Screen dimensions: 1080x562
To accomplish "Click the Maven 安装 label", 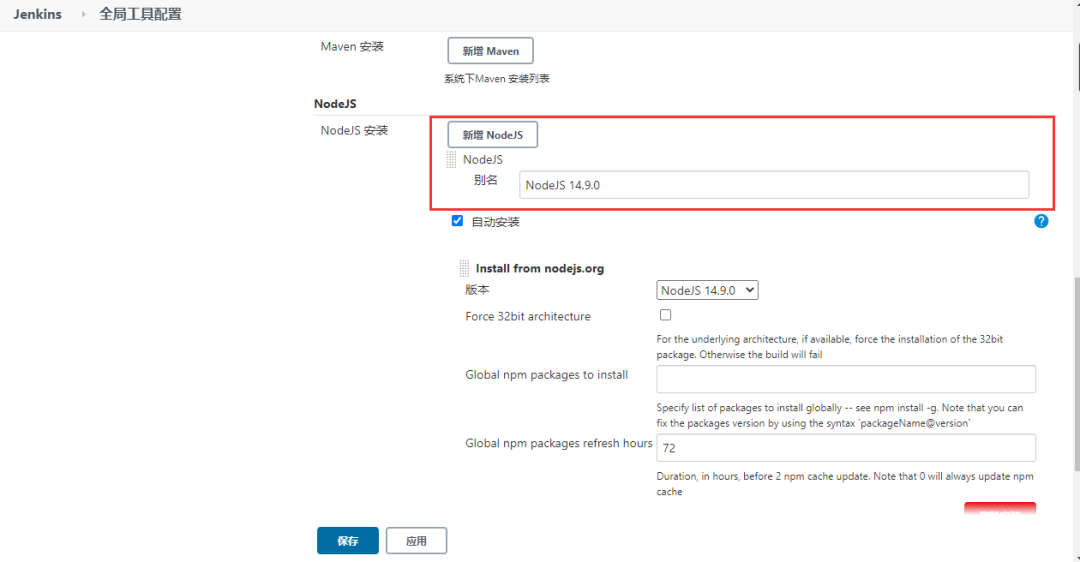I will pyautogui.click(x=352, y=46).
